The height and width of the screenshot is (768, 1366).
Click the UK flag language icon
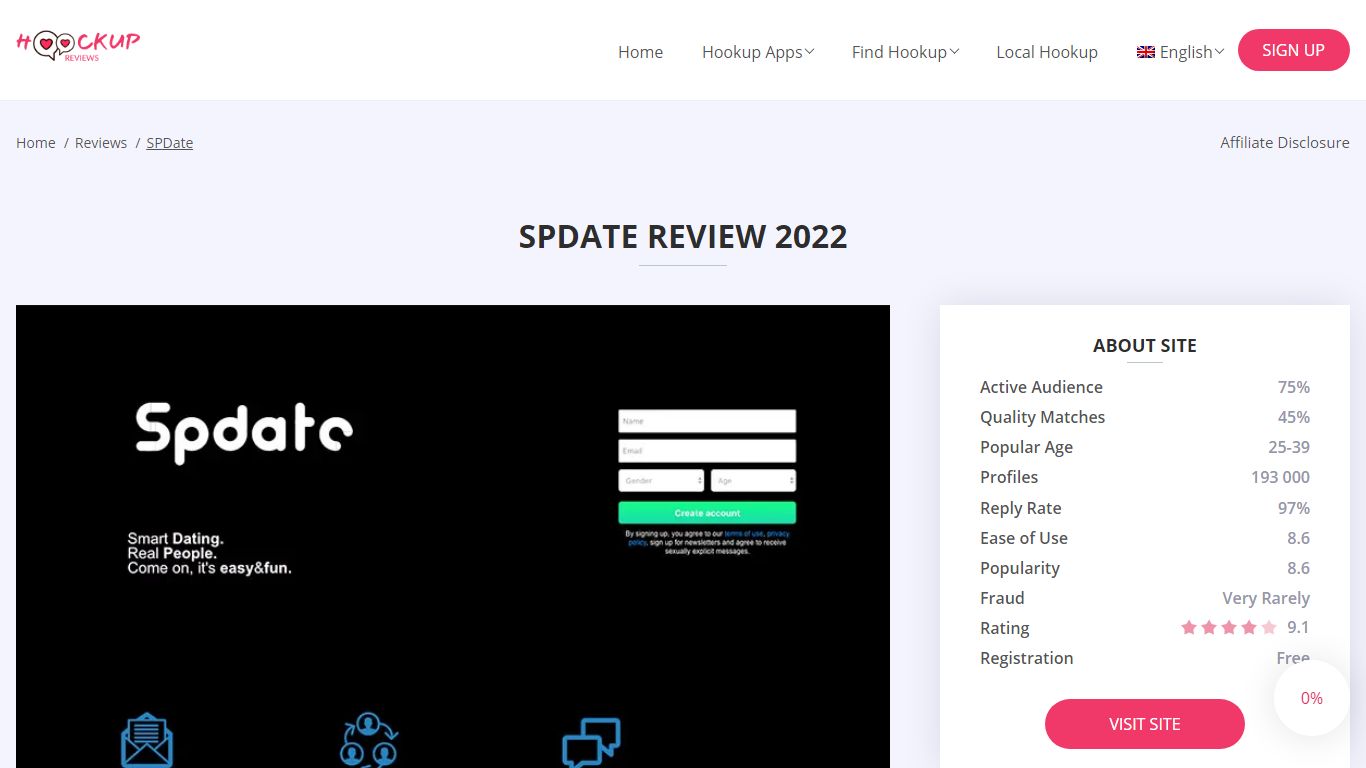1146,52
